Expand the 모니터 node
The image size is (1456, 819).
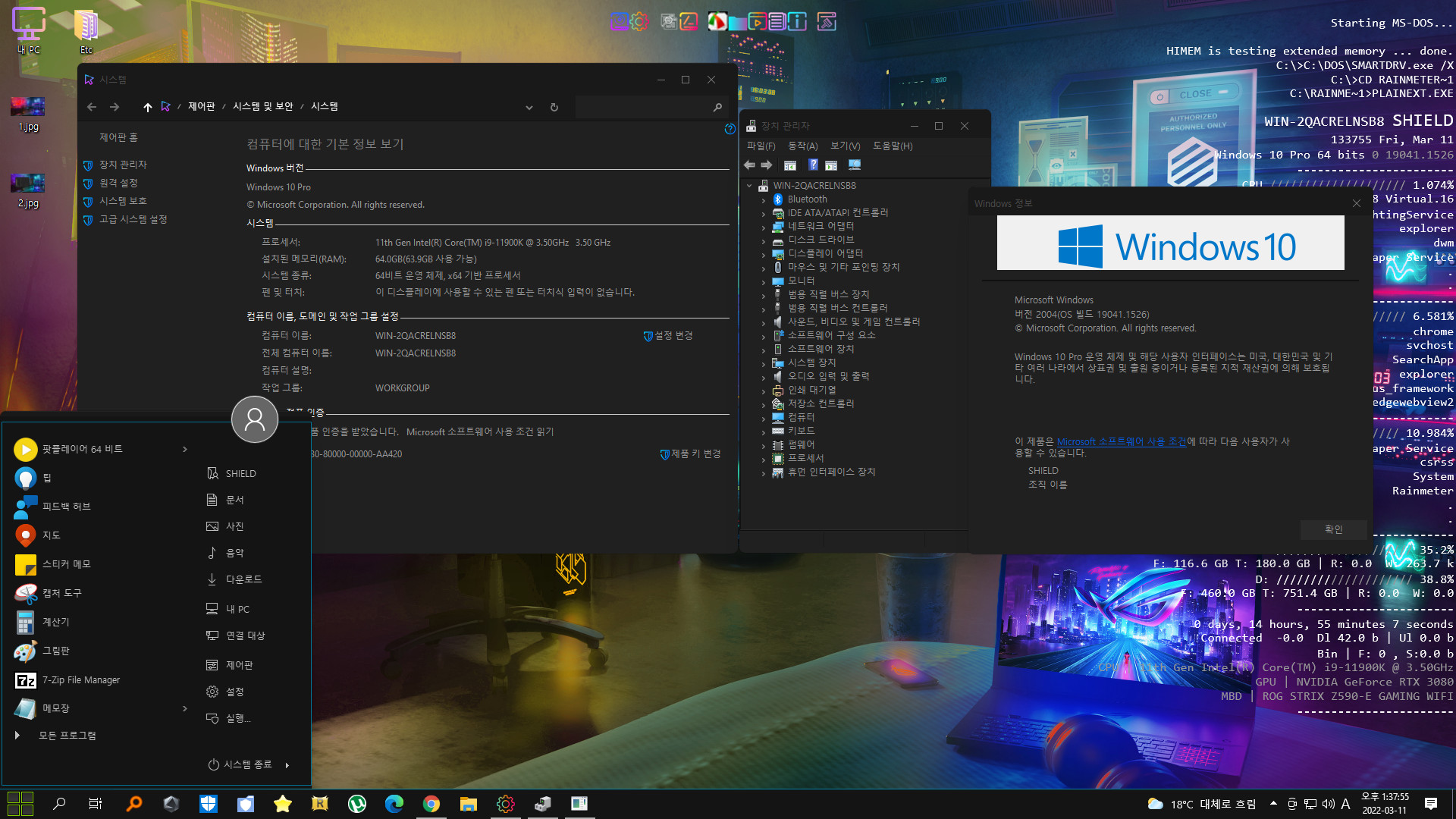(764, 281)
